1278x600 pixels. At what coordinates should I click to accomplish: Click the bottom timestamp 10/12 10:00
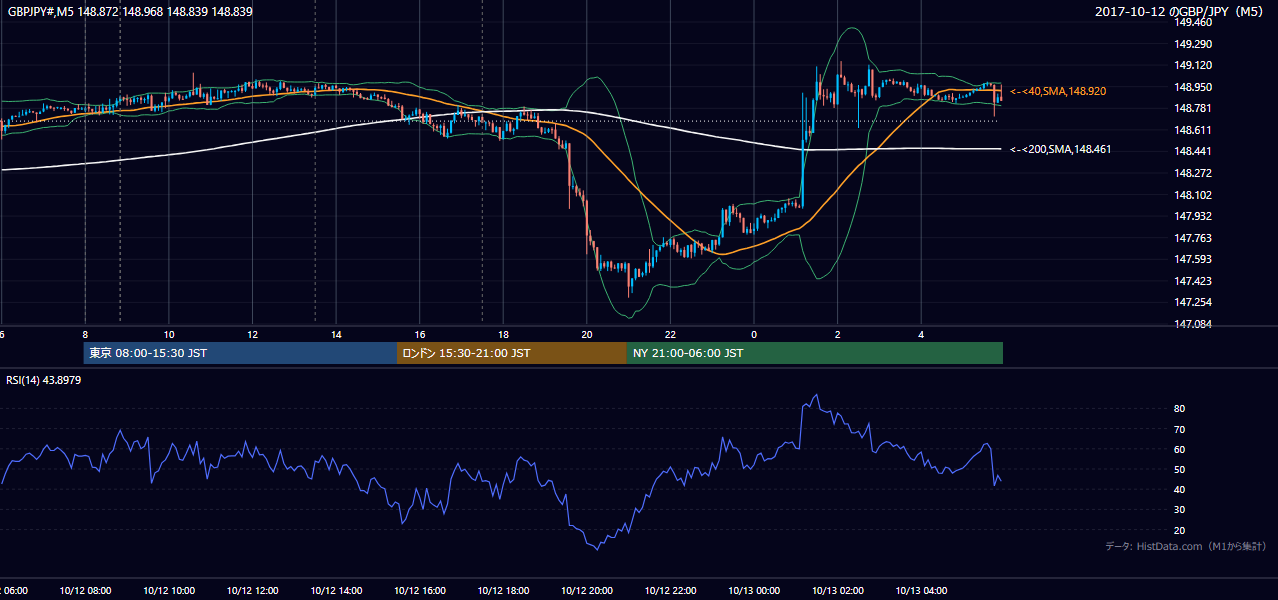[168, 591]
